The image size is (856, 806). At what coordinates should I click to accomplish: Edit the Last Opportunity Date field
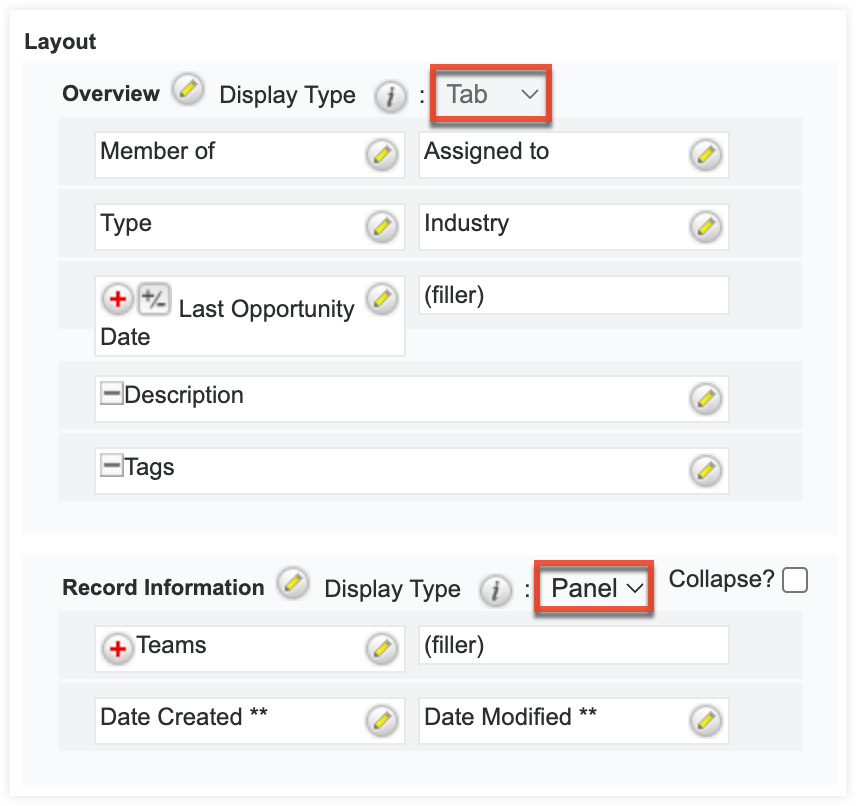pos(382,299)
